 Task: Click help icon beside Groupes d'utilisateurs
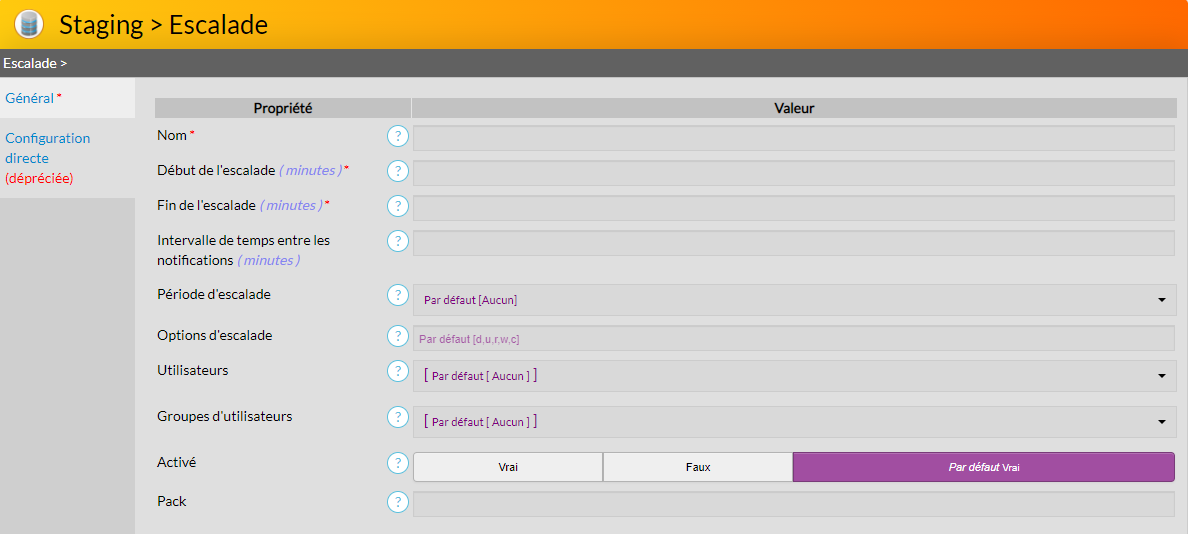point(398,417)
